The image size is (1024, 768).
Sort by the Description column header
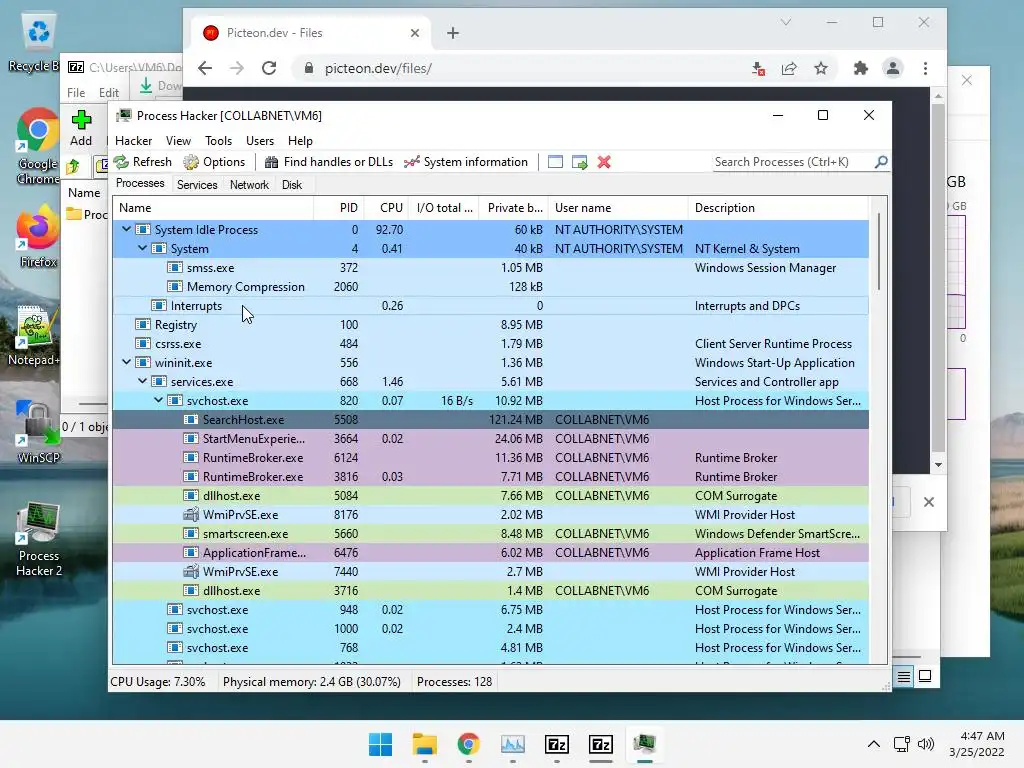coord(778,208)
